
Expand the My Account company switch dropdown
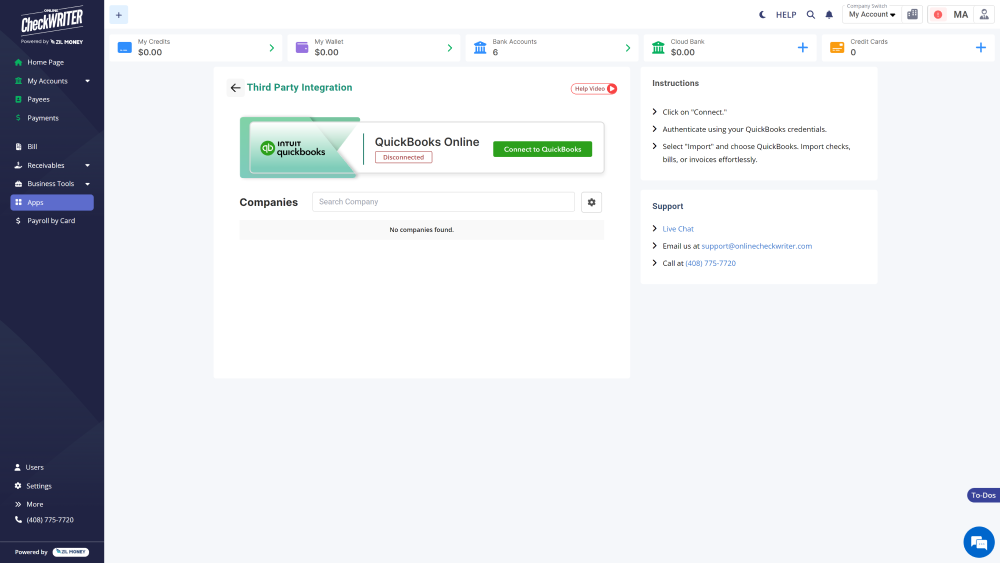tap(872, 15)
